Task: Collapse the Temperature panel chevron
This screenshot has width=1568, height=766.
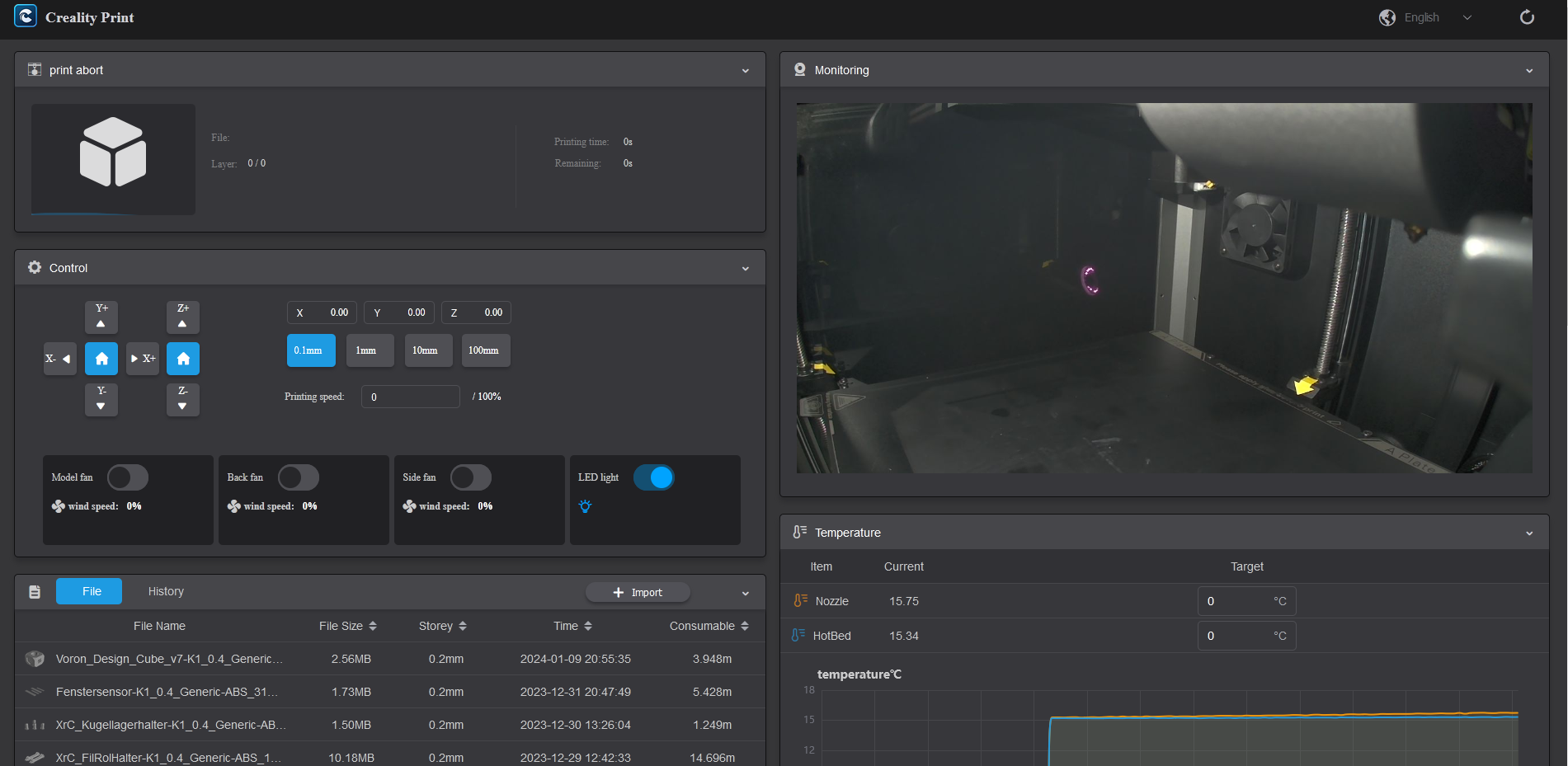Action: point(1529,533)
